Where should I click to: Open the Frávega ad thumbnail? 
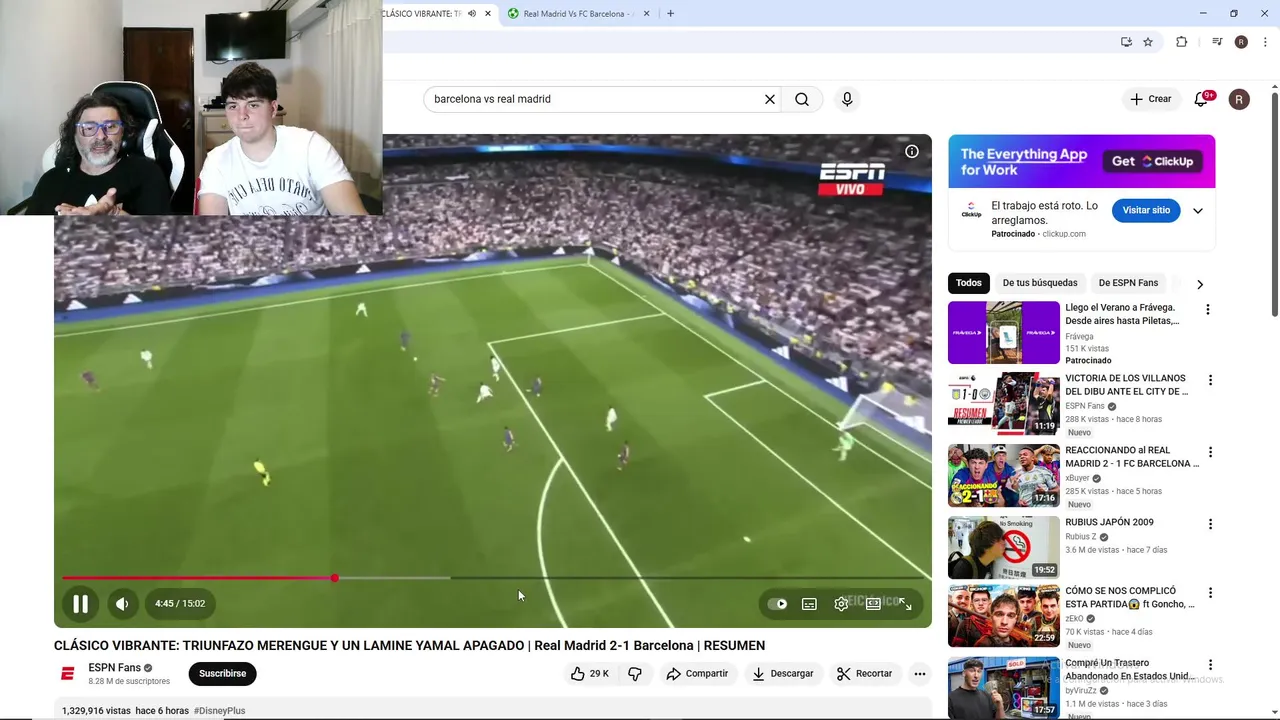tap(1004, 333)
